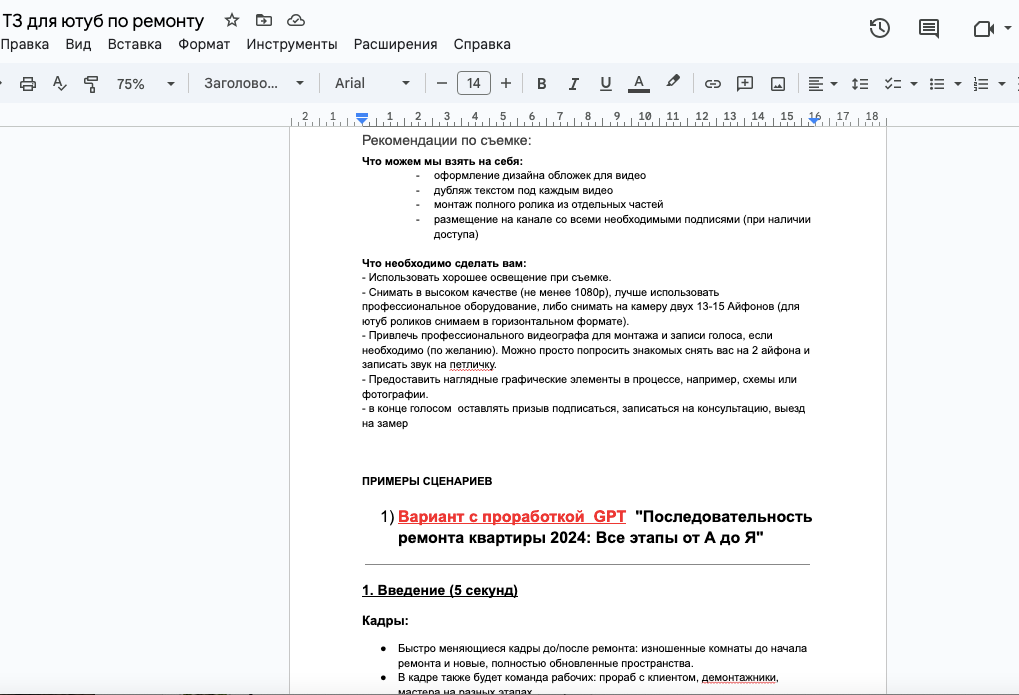Open the 75% zoom dropdown

(x=145, y=83)
